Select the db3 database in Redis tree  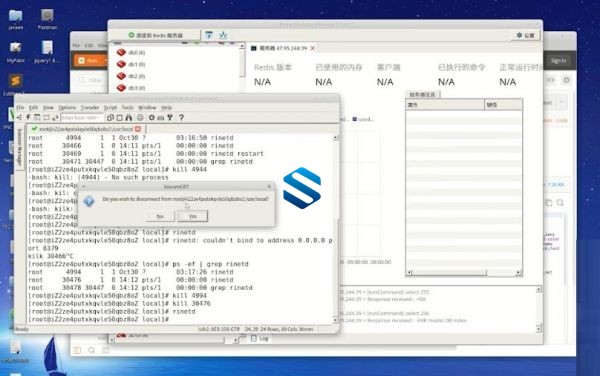point(131,88)
